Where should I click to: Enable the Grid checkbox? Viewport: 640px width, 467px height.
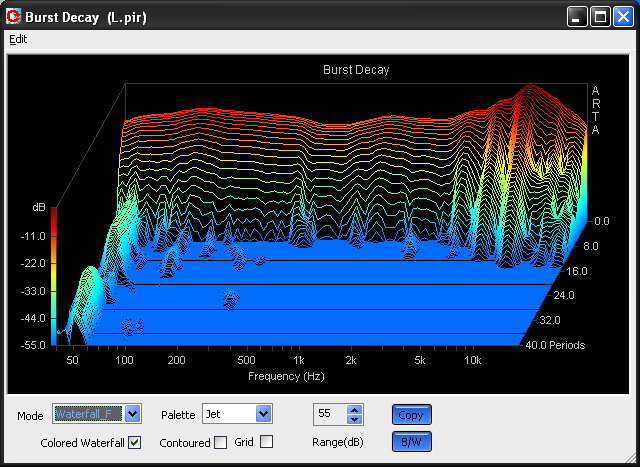tap(267, 442)
